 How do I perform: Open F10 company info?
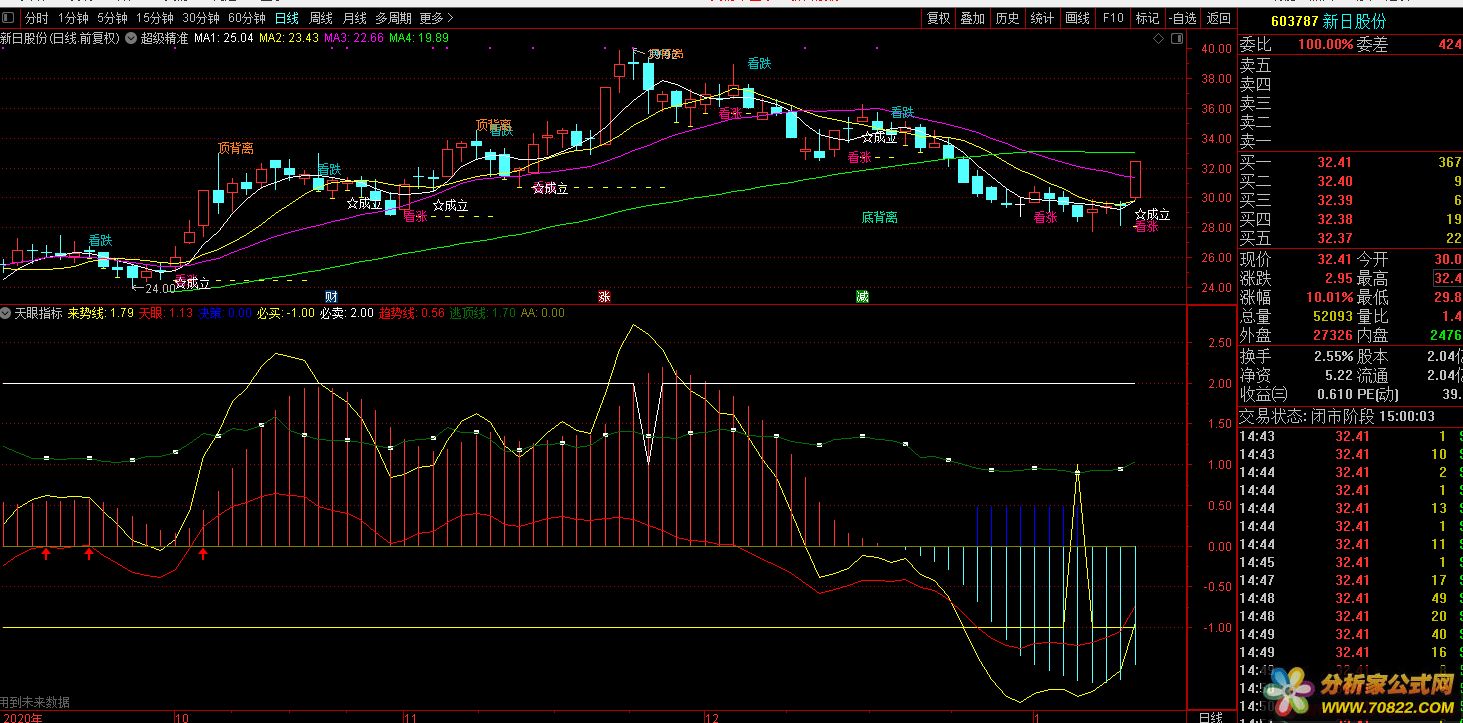click(1113, 17)
